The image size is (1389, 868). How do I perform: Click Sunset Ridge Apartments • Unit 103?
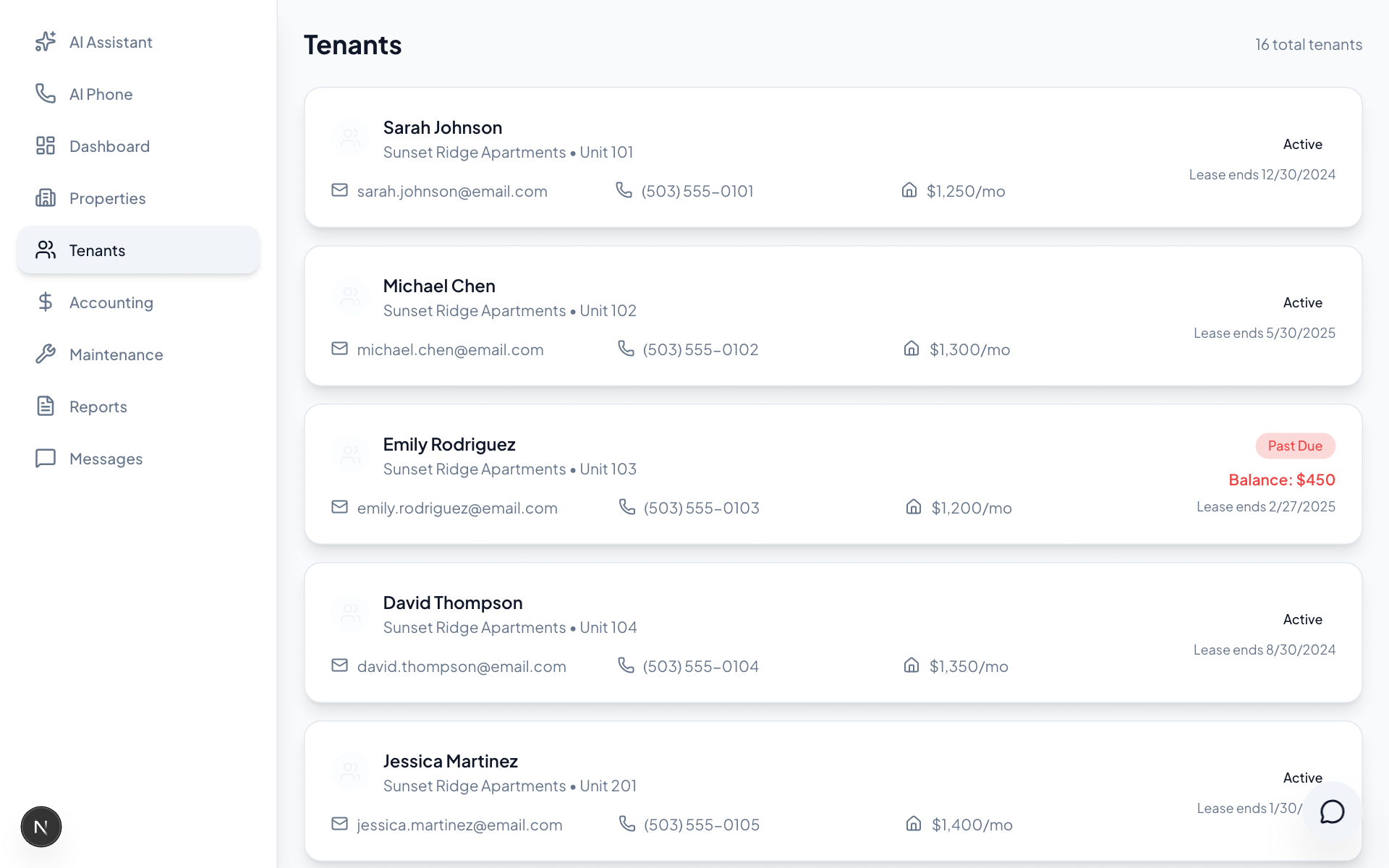point(510,469)
